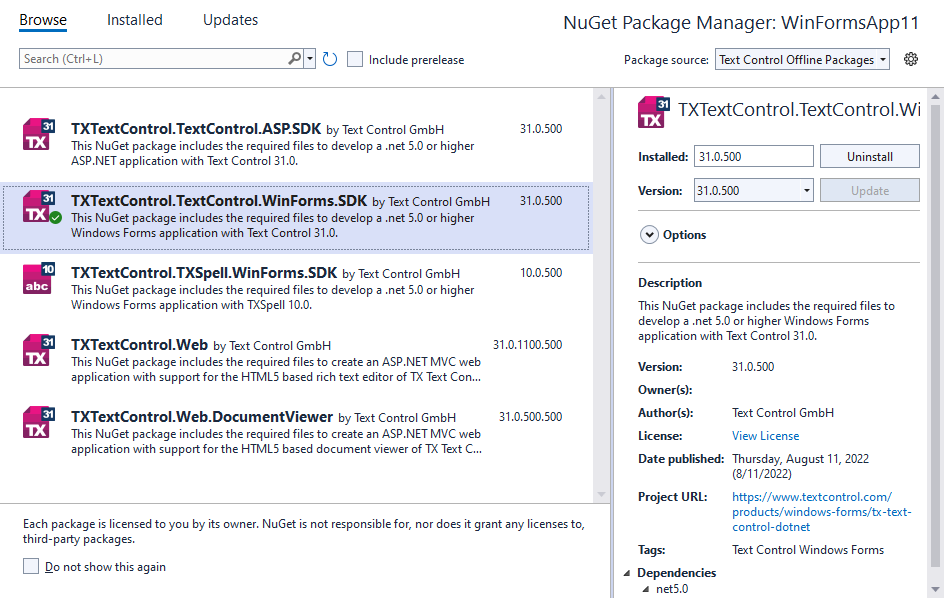Viewport: 944px width, 598px height.
Task: Click the search magnifier icon
Action: 296,59
